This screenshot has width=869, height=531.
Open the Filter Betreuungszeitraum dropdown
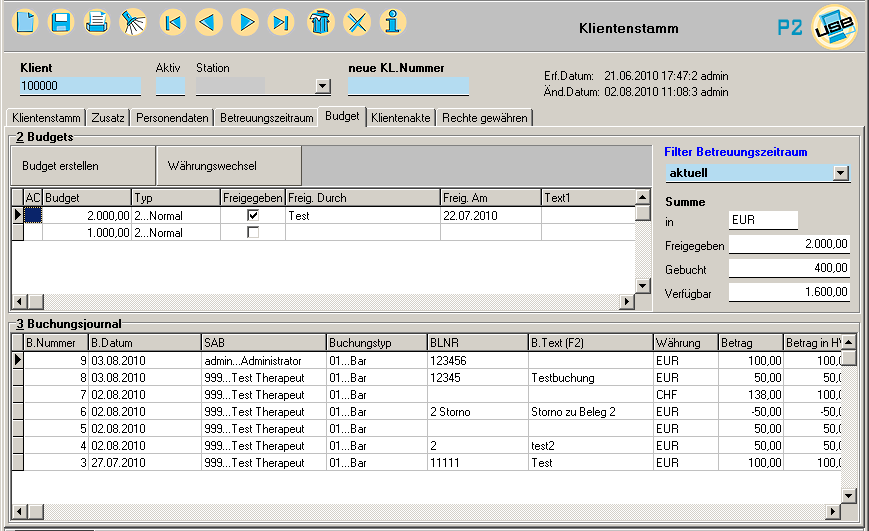[x=841, y=173]
